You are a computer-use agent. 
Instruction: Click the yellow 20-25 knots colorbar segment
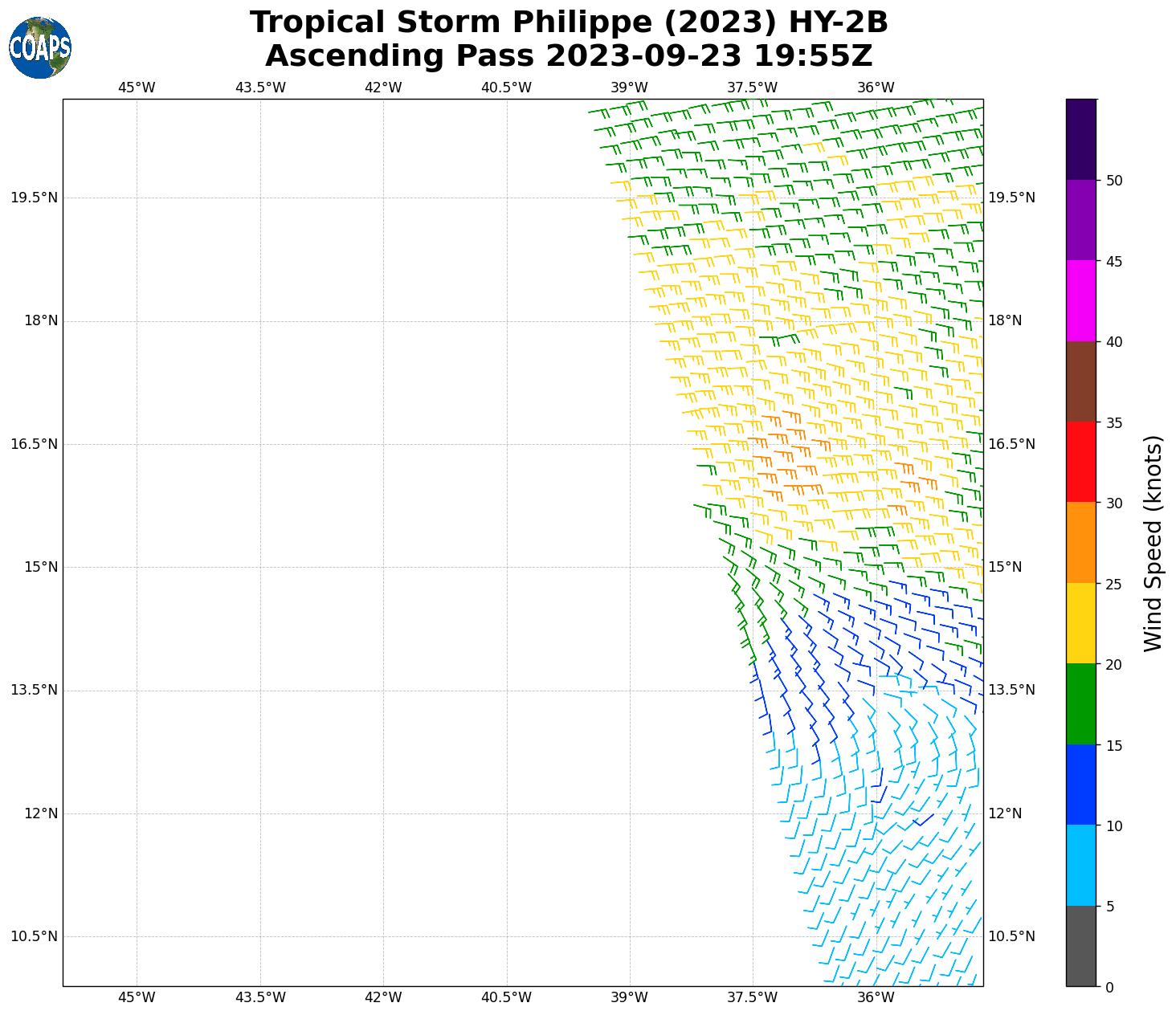1080,623
